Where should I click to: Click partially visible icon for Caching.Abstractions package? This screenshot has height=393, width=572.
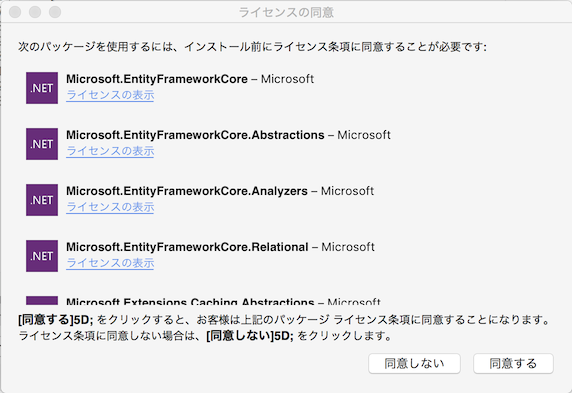coord(42,301)
